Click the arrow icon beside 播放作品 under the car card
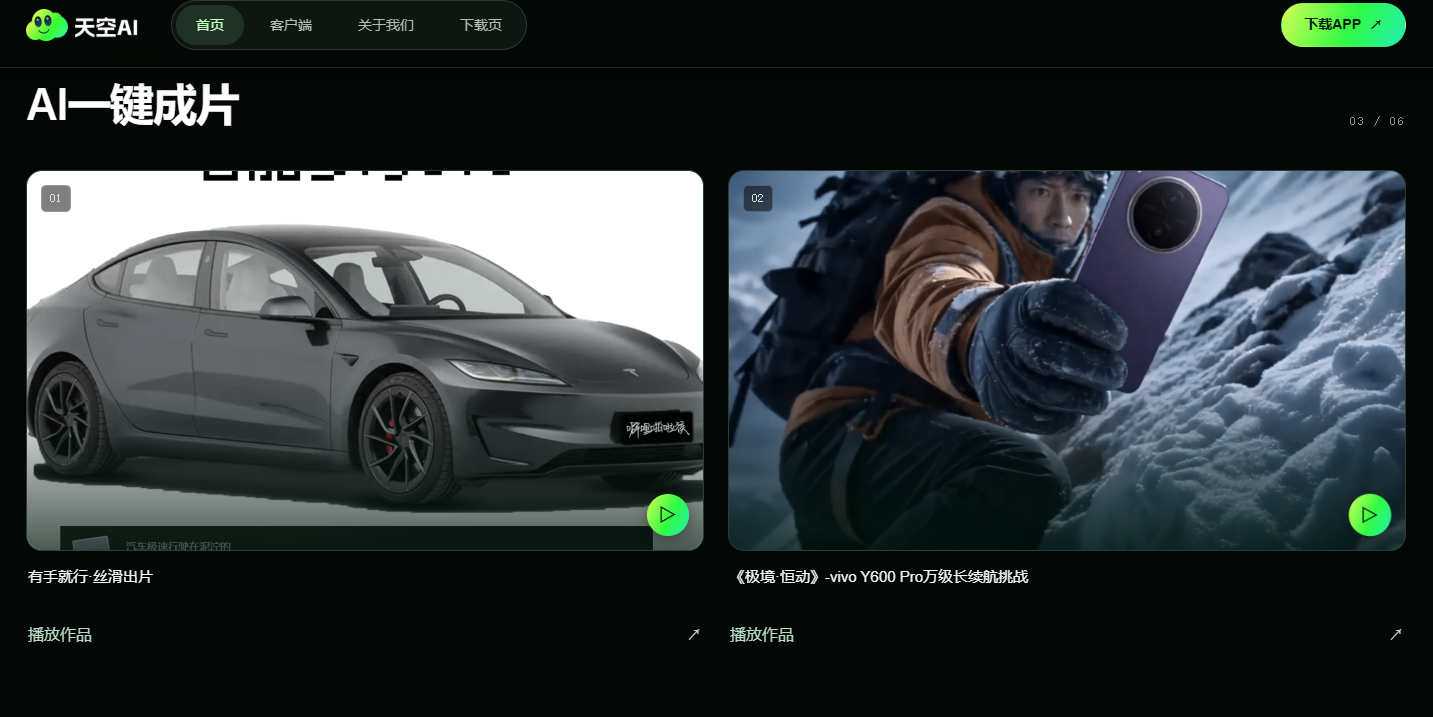 694,634
